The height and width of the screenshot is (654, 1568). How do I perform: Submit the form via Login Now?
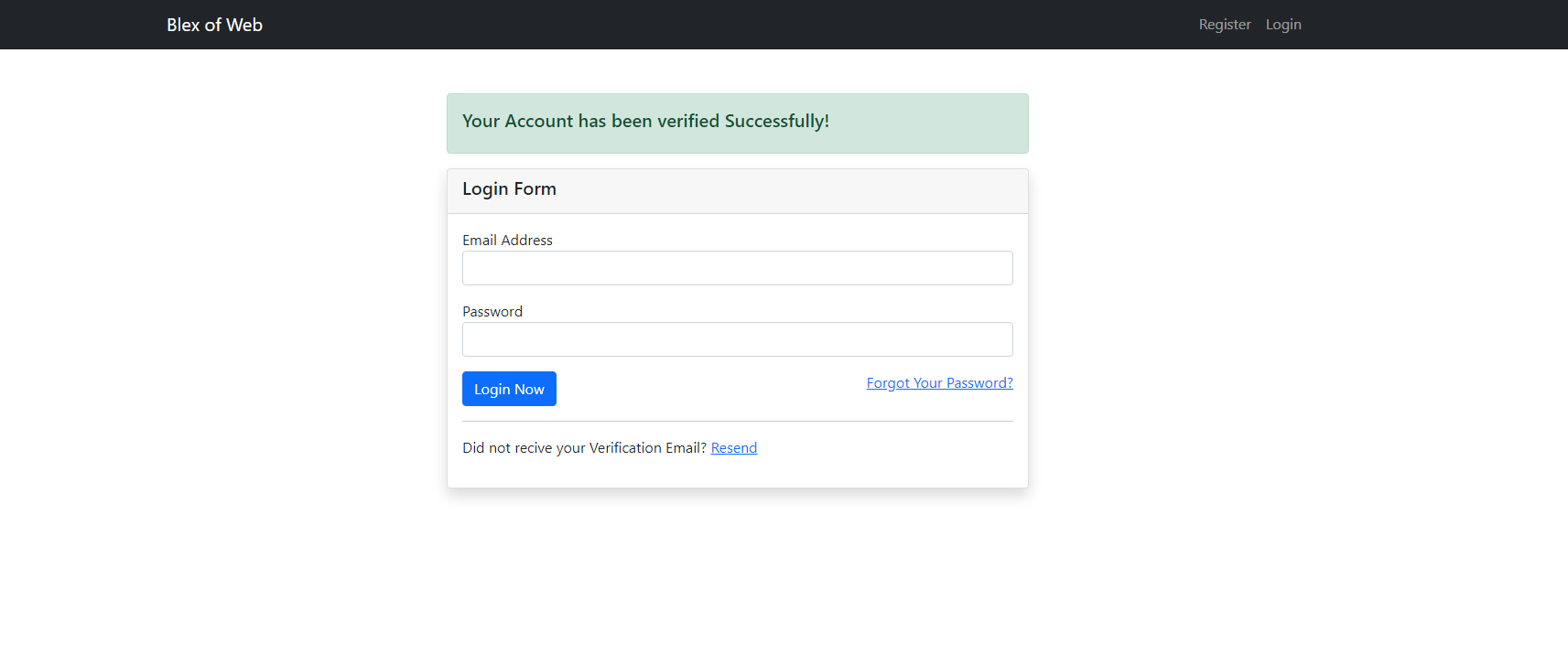coord(509,388)
